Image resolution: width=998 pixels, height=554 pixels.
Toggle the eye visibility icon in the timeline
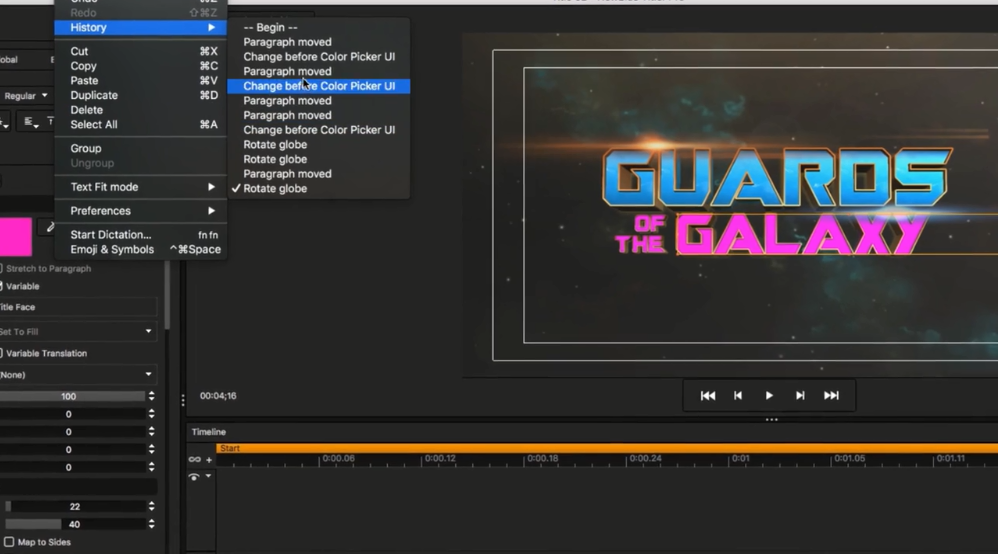(x=194, y=478)
